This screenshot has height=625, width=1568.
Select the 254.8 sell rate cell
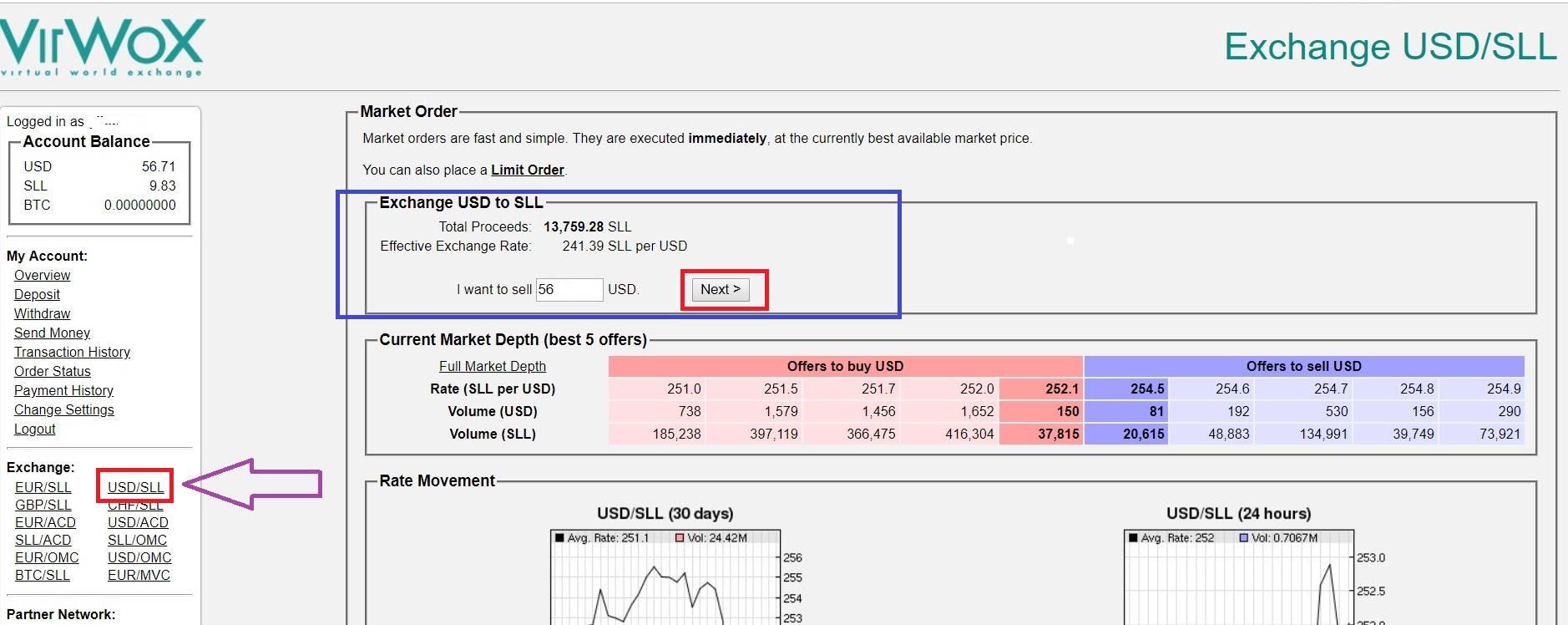(1396, 389)
